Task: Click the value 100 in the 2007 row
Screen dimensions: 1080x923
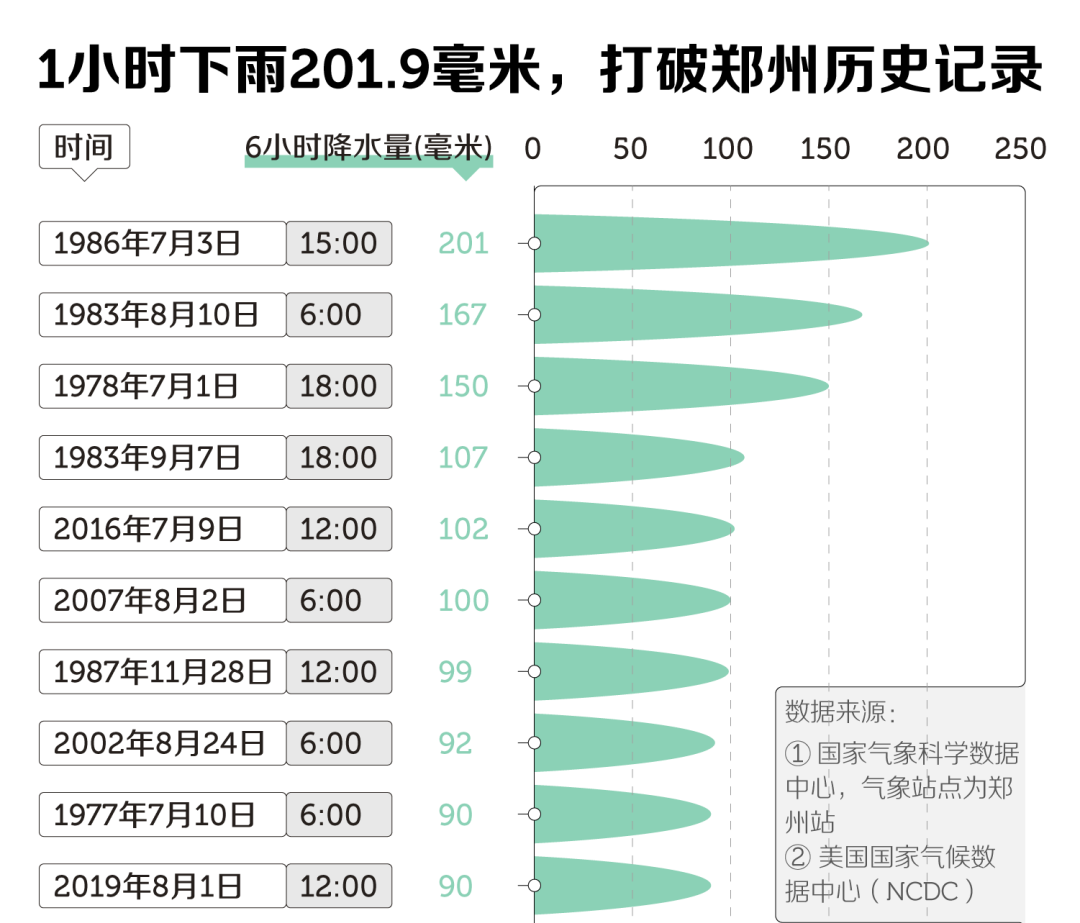Action: click(x=464, y=601)
